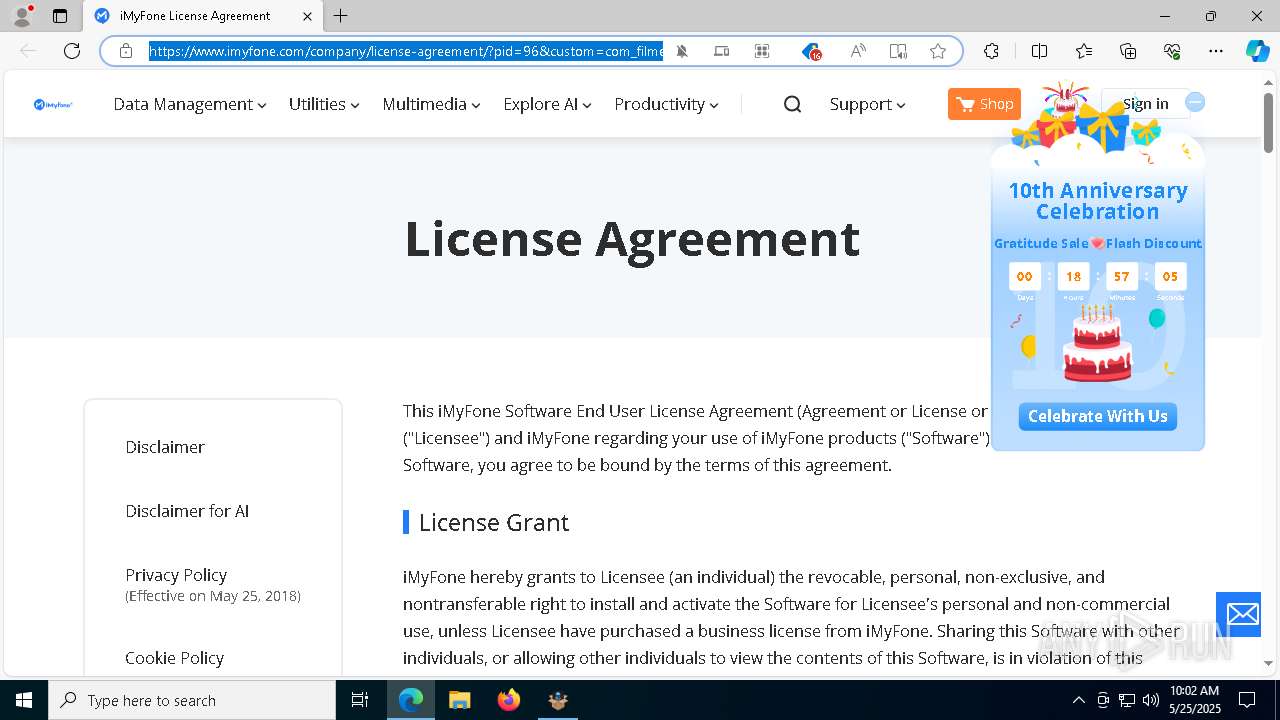Open Microsoft Edge in the taskbar
The image size is (1280, 720).
411,700
